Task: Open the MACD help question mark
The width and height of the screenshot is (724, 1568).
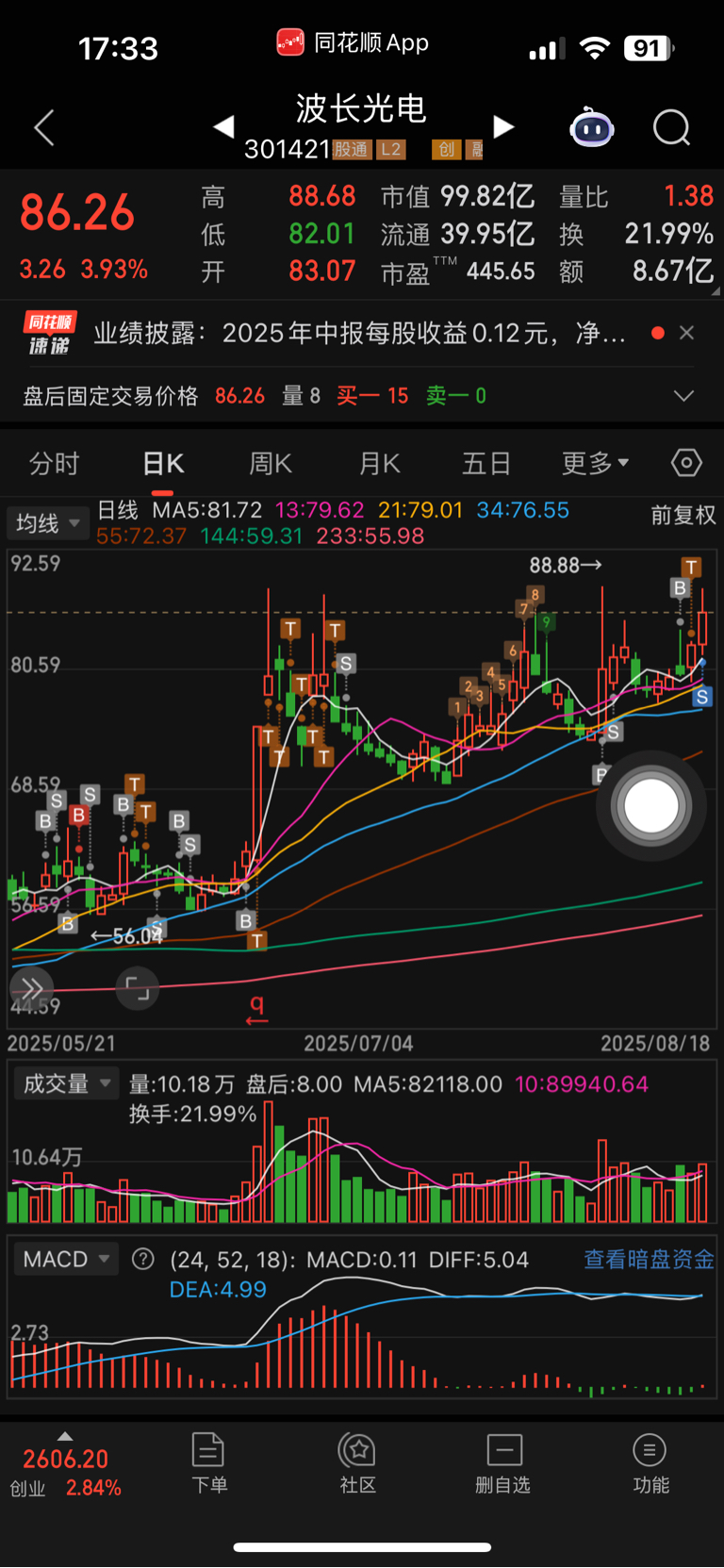Action: [x=143, y=1259]
